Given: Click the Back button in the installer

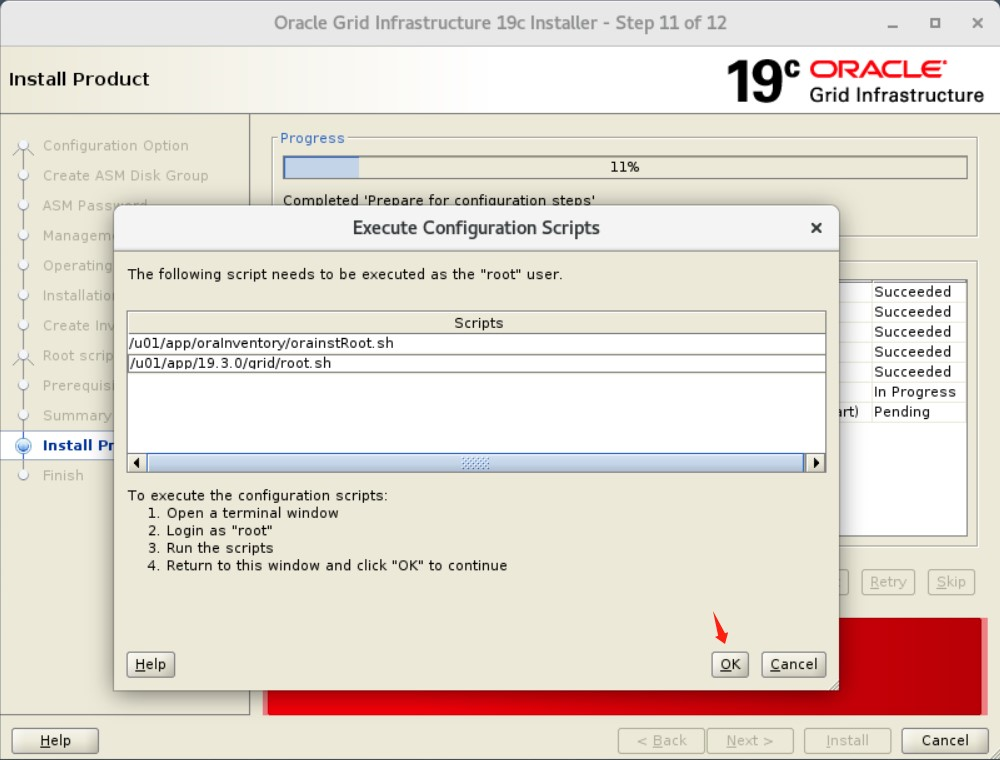Looking at the screenshot, I should coord(661,740).
